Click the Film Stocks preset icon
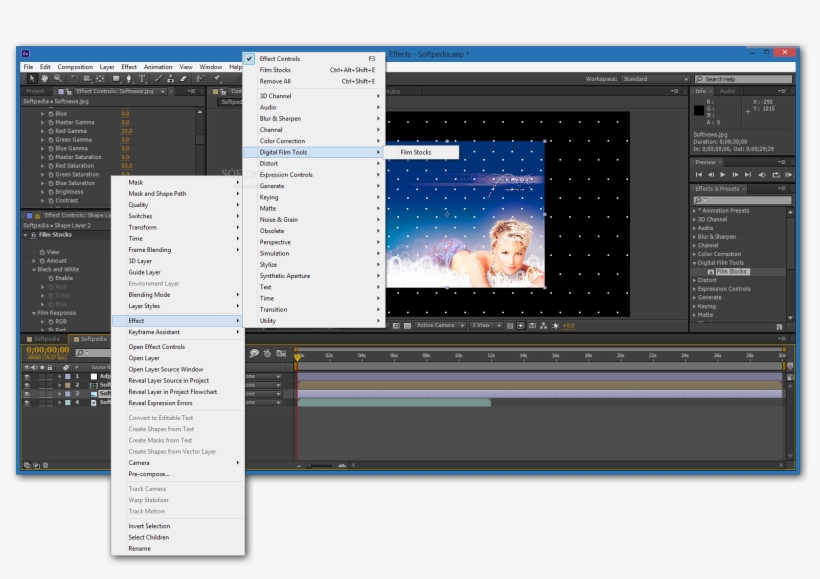820x579 pixels. pos(711,271)
